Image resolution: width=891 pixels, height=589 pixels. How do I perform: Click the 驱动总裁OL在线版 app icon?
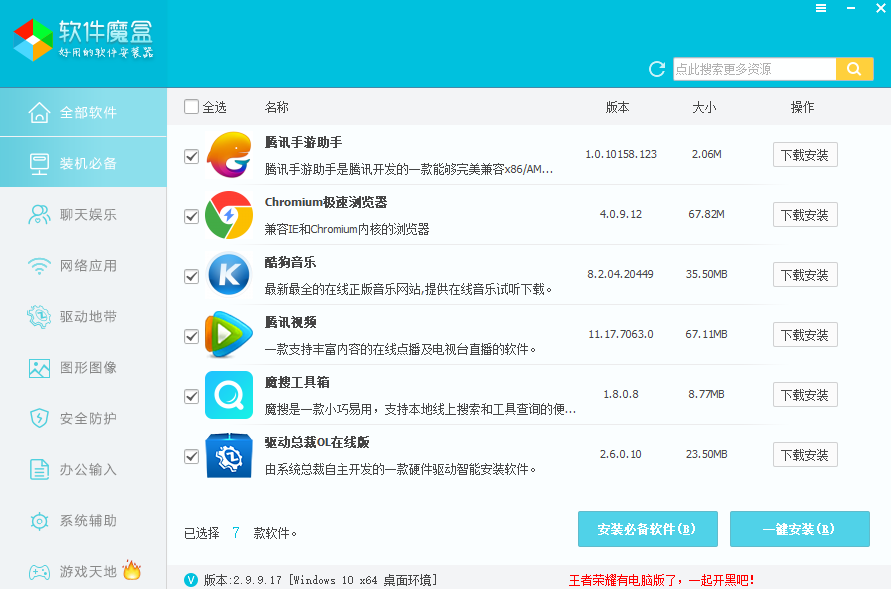pyautogui.click(x=228, y=455)
